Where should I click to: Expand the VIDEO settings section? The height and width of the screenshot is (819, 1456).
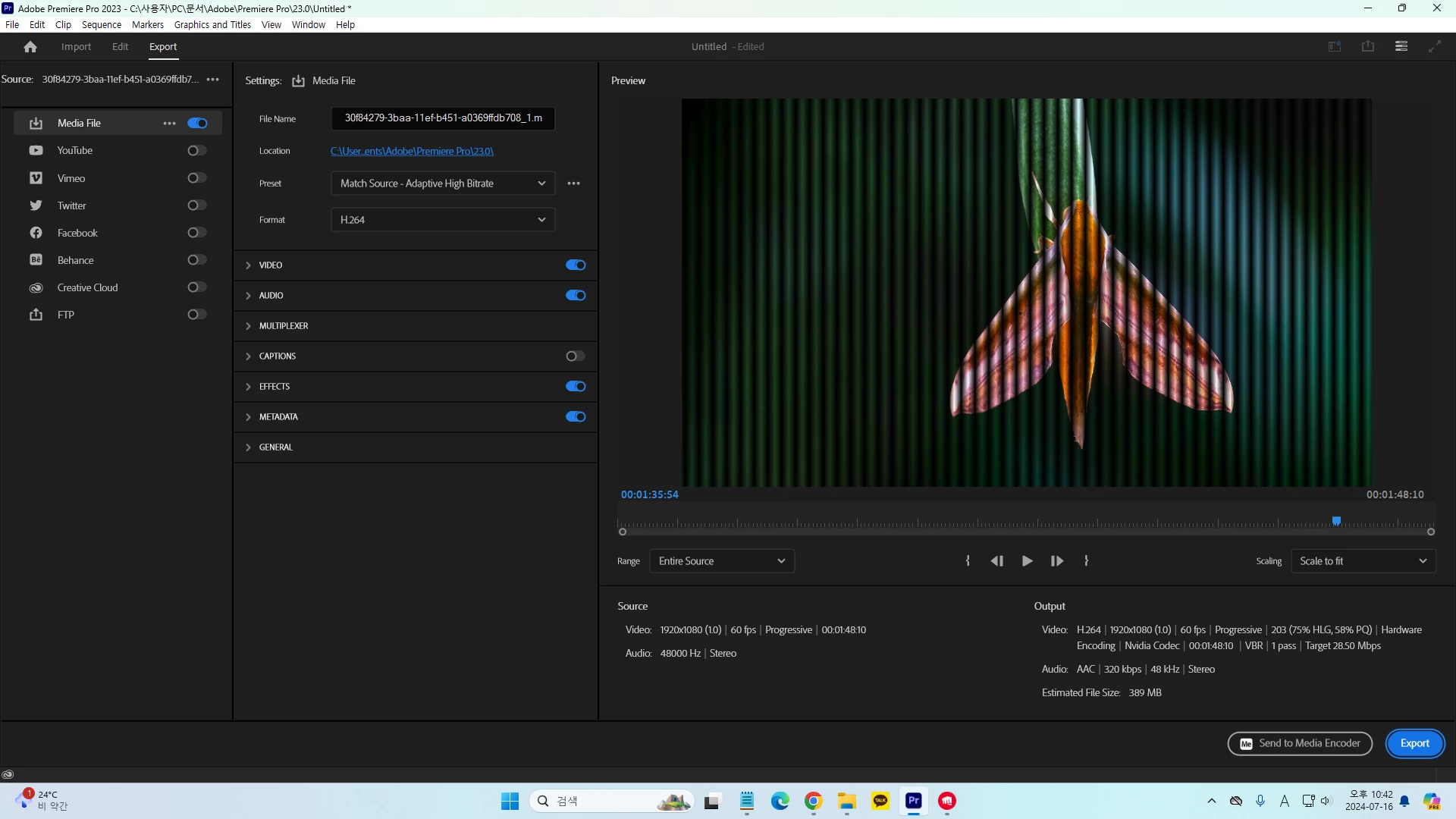click(x=248, y=265)
